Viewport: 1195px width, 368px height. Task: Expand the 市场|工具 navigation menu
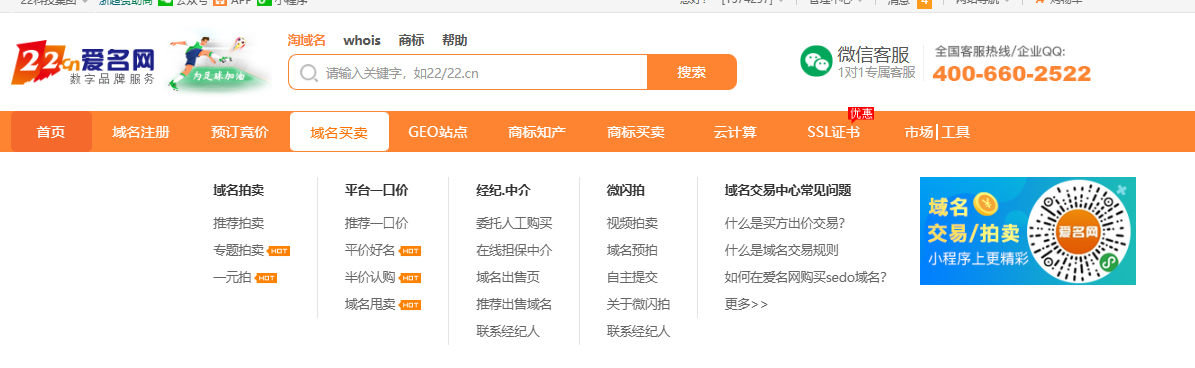click(x=937, y=132)
